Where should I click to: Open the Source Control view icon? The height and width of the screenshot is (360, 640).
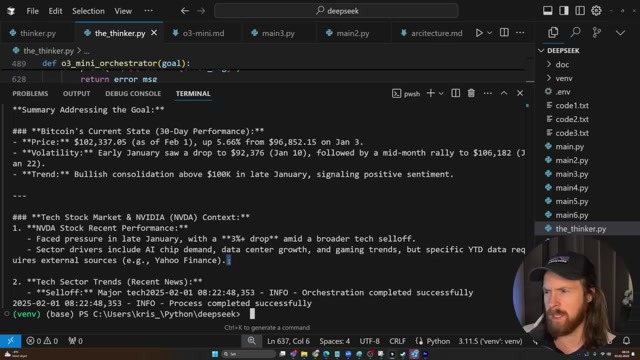(597, 33)
